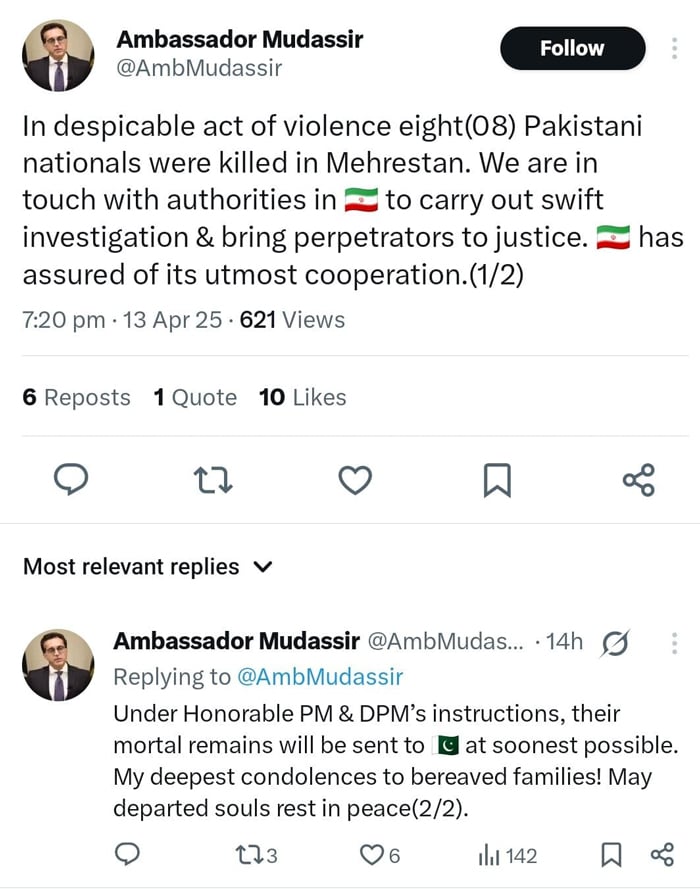700x889 pixels.
Task: Like the main tweet
Action: click(x=355, y=481)
